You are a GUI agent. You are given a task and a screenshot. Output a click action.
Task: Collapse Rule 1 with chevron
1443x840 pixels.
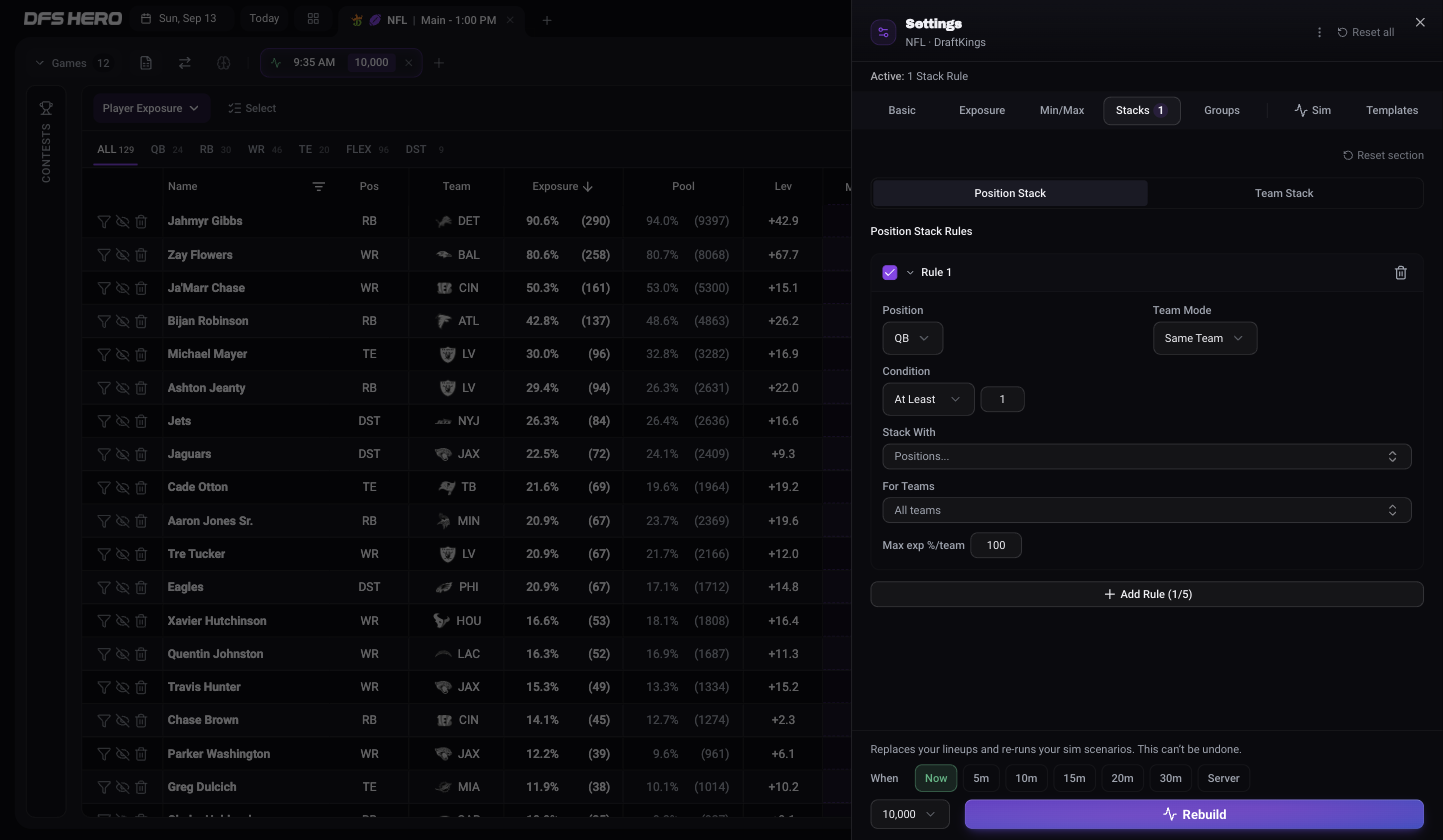pos(910,272)
